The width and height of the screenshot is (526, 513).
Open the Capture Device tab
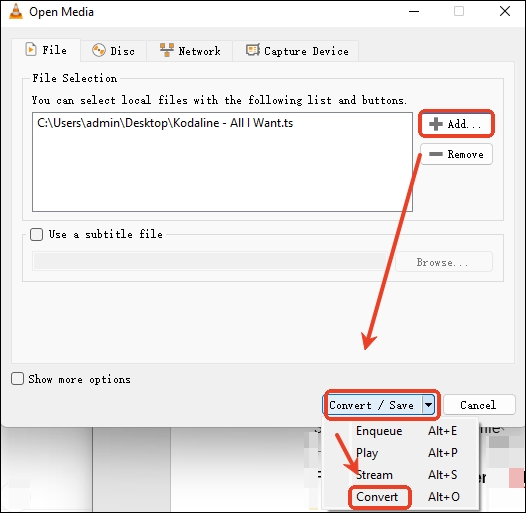(296, 51)
